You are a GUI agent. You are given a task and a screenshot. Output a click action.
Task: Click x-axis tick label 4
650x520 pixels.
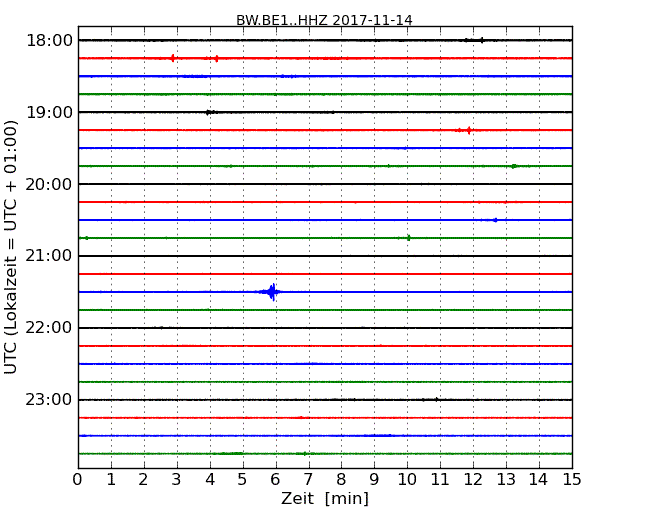210,480
